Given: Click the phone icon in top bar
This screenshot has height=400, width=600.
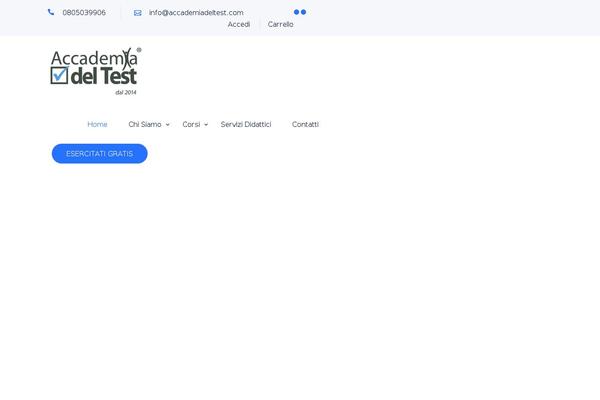Looking at the screenshot, I should tap(51, 12).
